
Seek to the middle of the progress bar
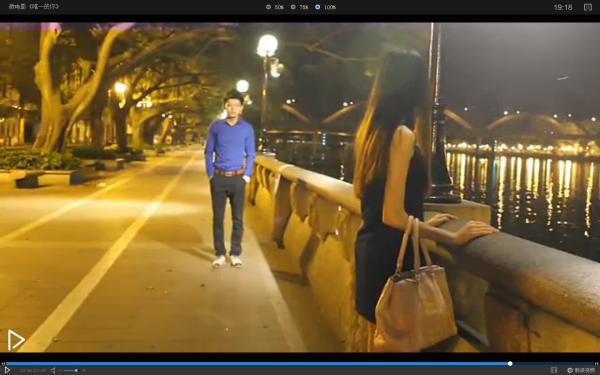point(300,364)
